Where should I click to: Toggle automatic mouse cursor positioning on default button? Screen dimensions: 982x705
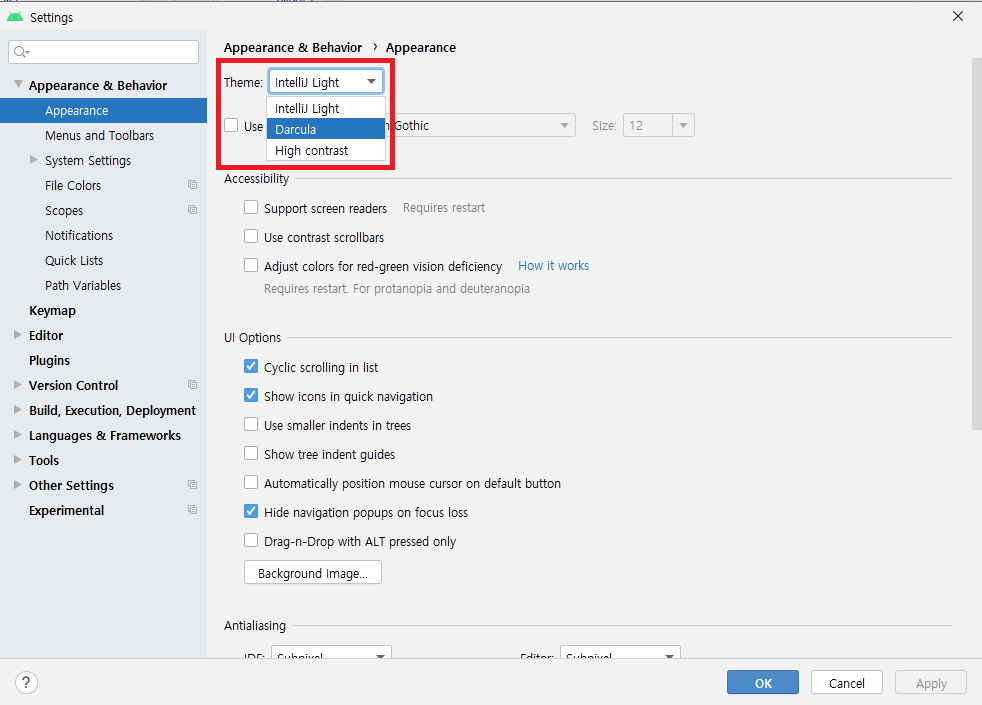251,482
